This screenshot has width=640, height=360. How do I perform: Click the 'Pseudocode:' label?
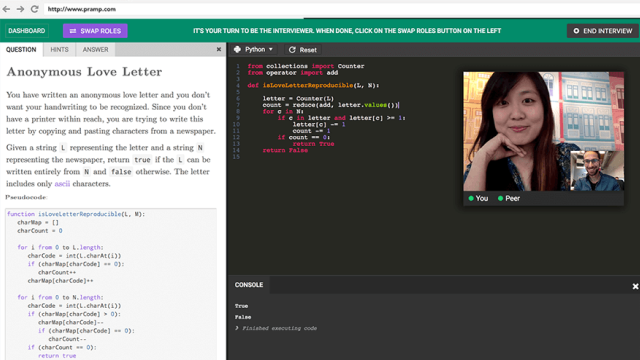tap(26, 197)
